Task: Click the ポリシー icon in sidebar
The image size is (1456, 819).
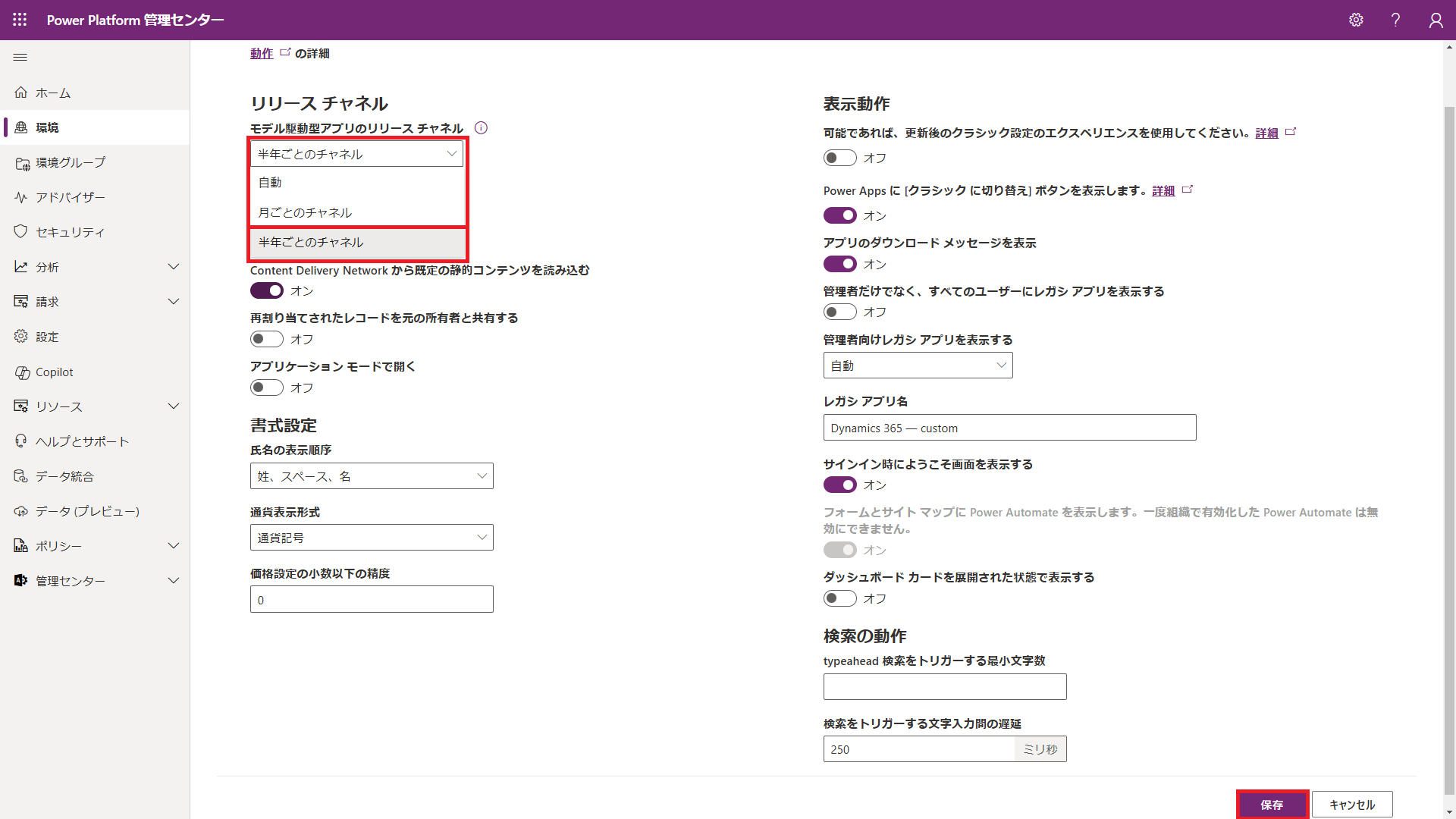Action: coord(20,545)
